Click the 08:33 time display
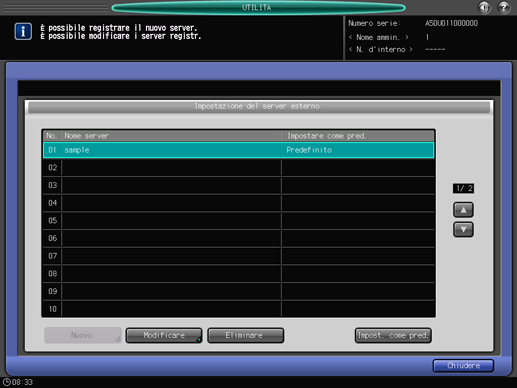Viewport: 517px width, 388px height. 22,382
